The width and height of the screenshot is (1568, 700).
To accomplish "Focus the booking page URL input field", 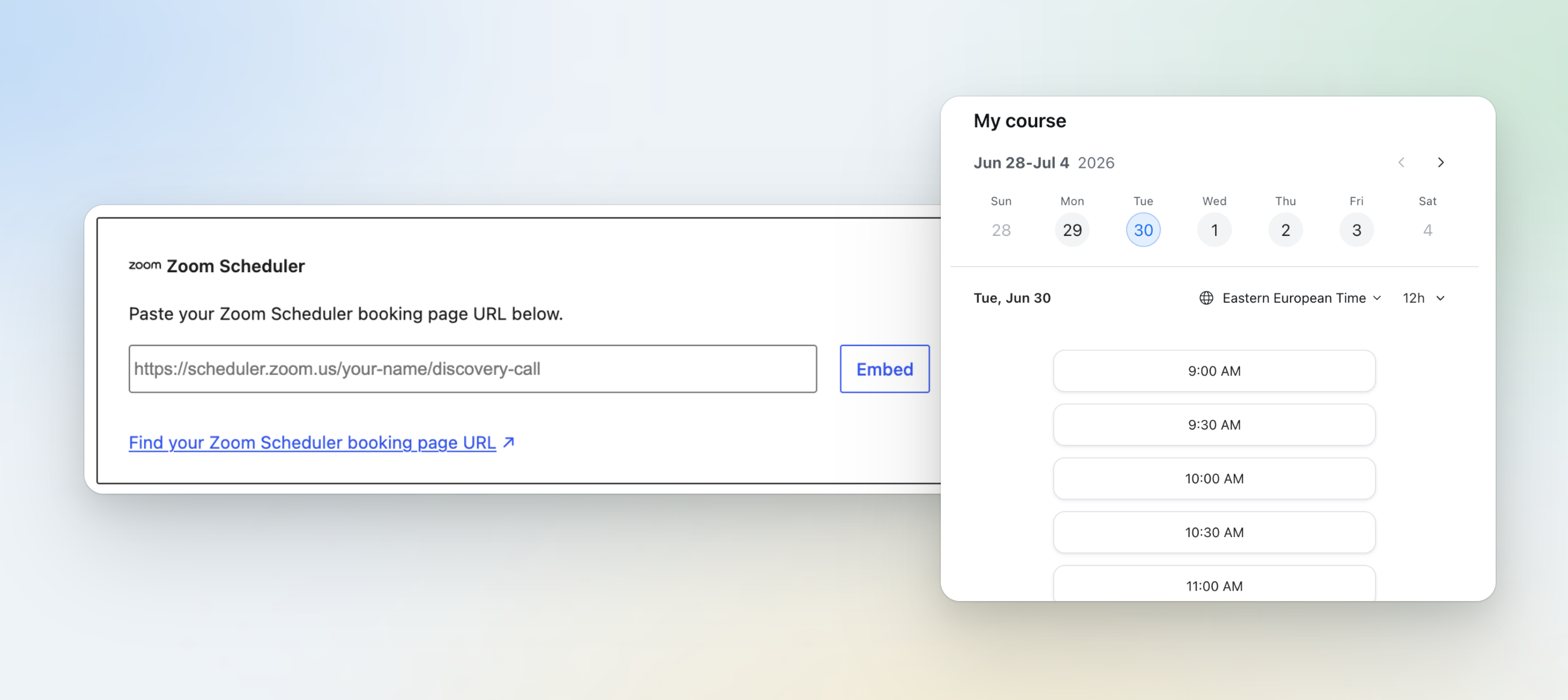I will (x=472, y=369).
